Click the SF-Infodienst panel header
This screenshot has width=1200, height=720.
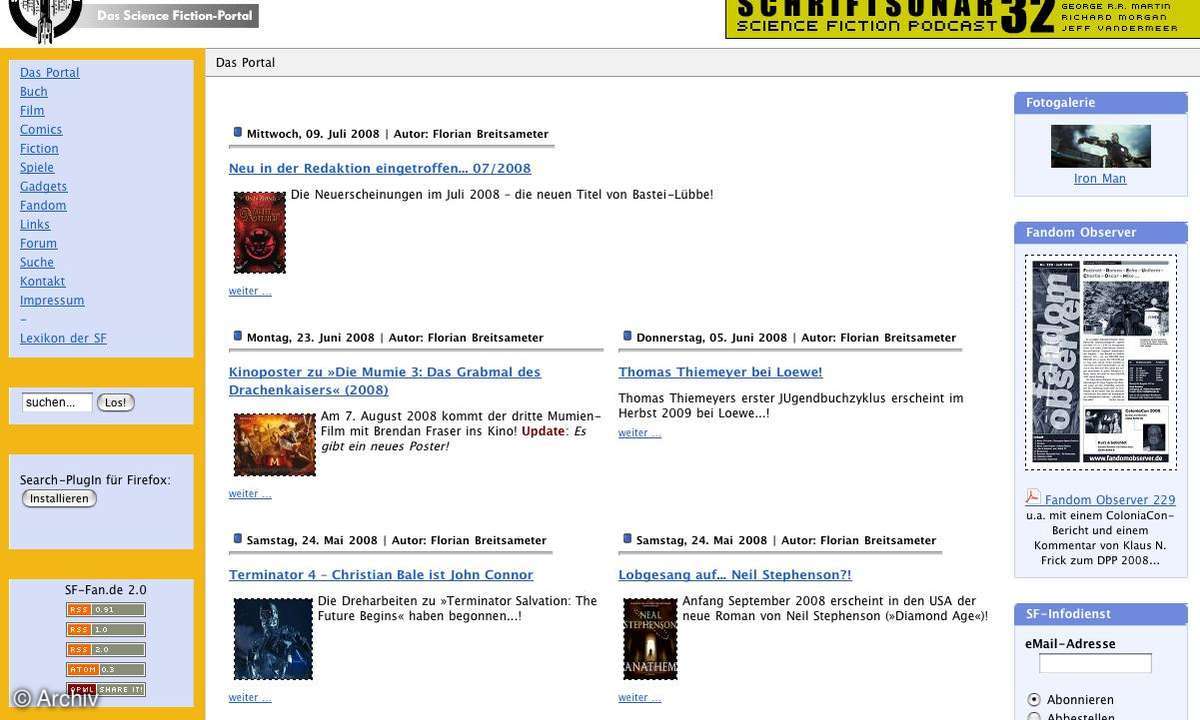pos(1100,614)
